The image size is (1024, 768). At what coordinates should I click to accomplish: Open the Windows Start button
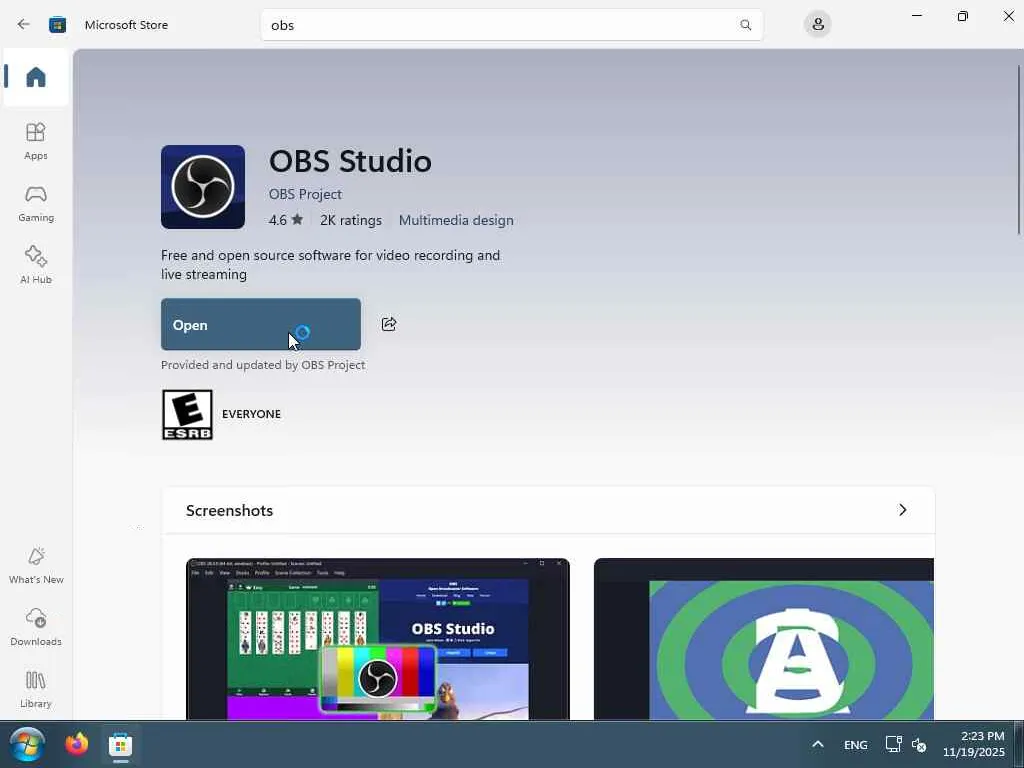tap(27, 745)
